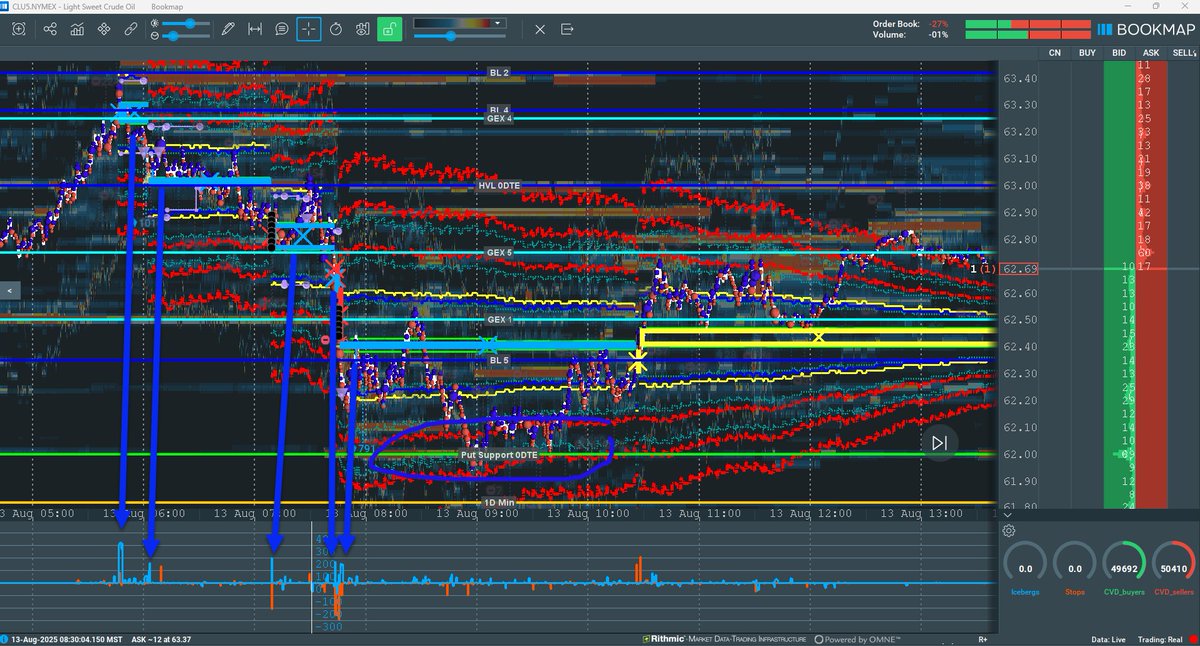Select the horizontal measure tool
The width and height of the screenshot is (1200, 646).
pyautogui.click(x=255, y=29)
